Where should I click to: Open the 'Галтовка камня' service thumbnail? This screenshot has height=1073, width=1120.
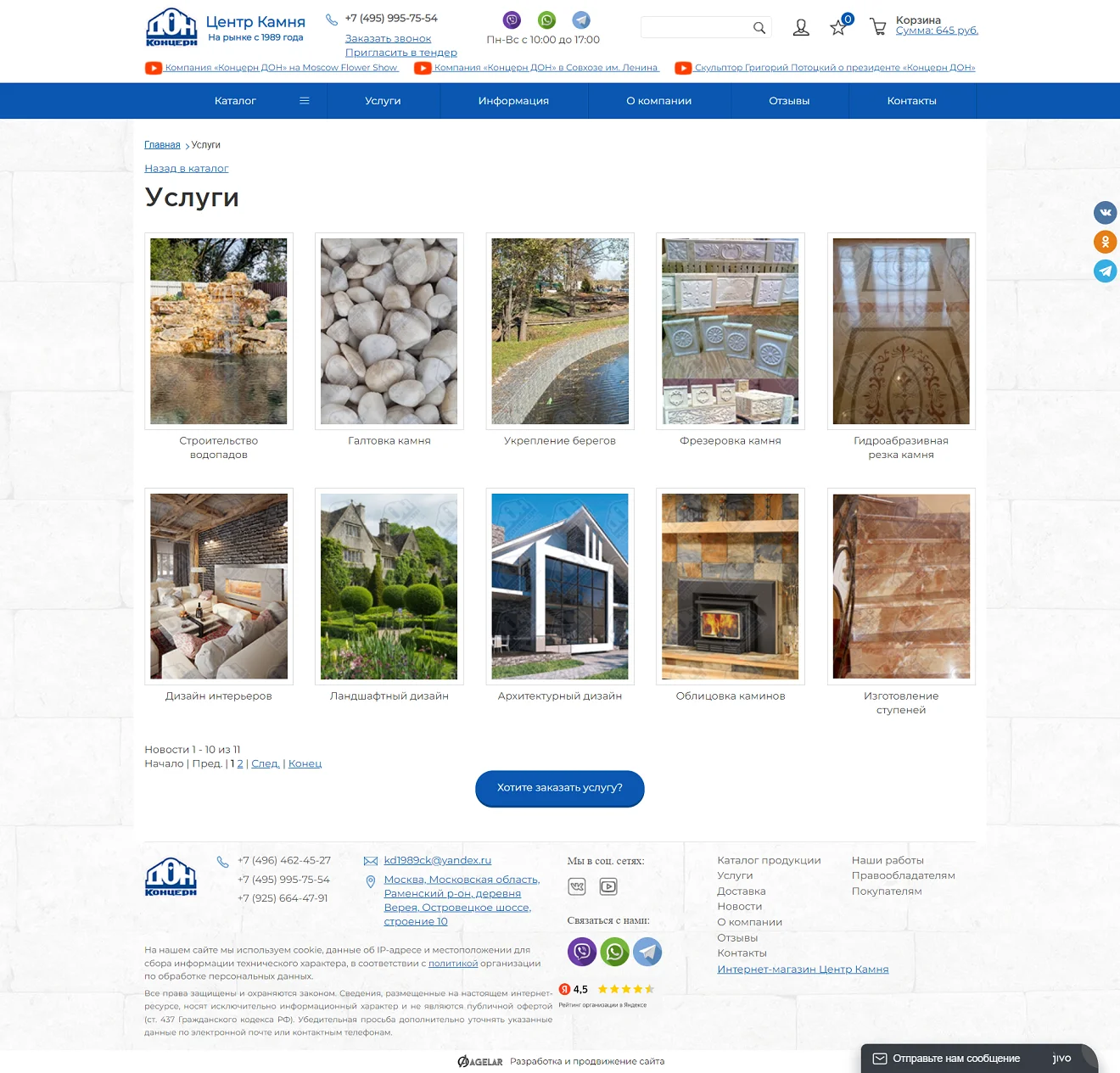tap(389, 331)
